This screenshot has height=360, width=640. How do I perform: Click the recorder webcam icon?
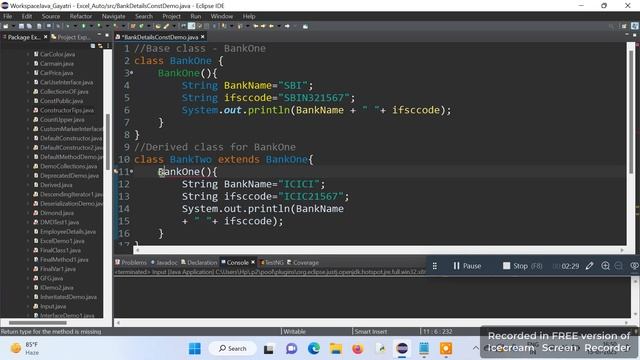click(634, 266)
